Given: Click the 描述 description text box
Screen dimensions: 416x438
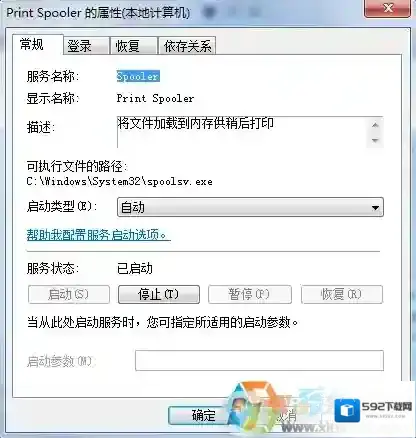Looking at the screenshot, I should coord(250,132).
